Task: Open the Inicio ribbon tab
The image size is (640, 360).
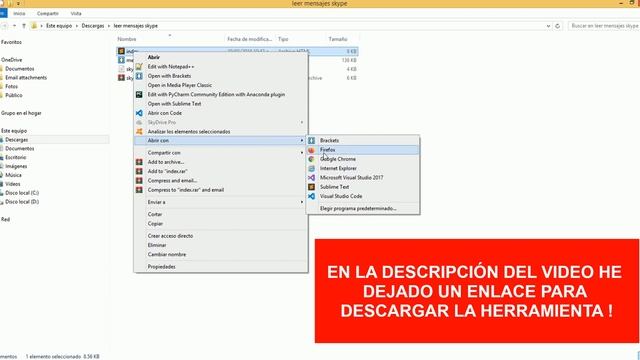Action: 19,13
